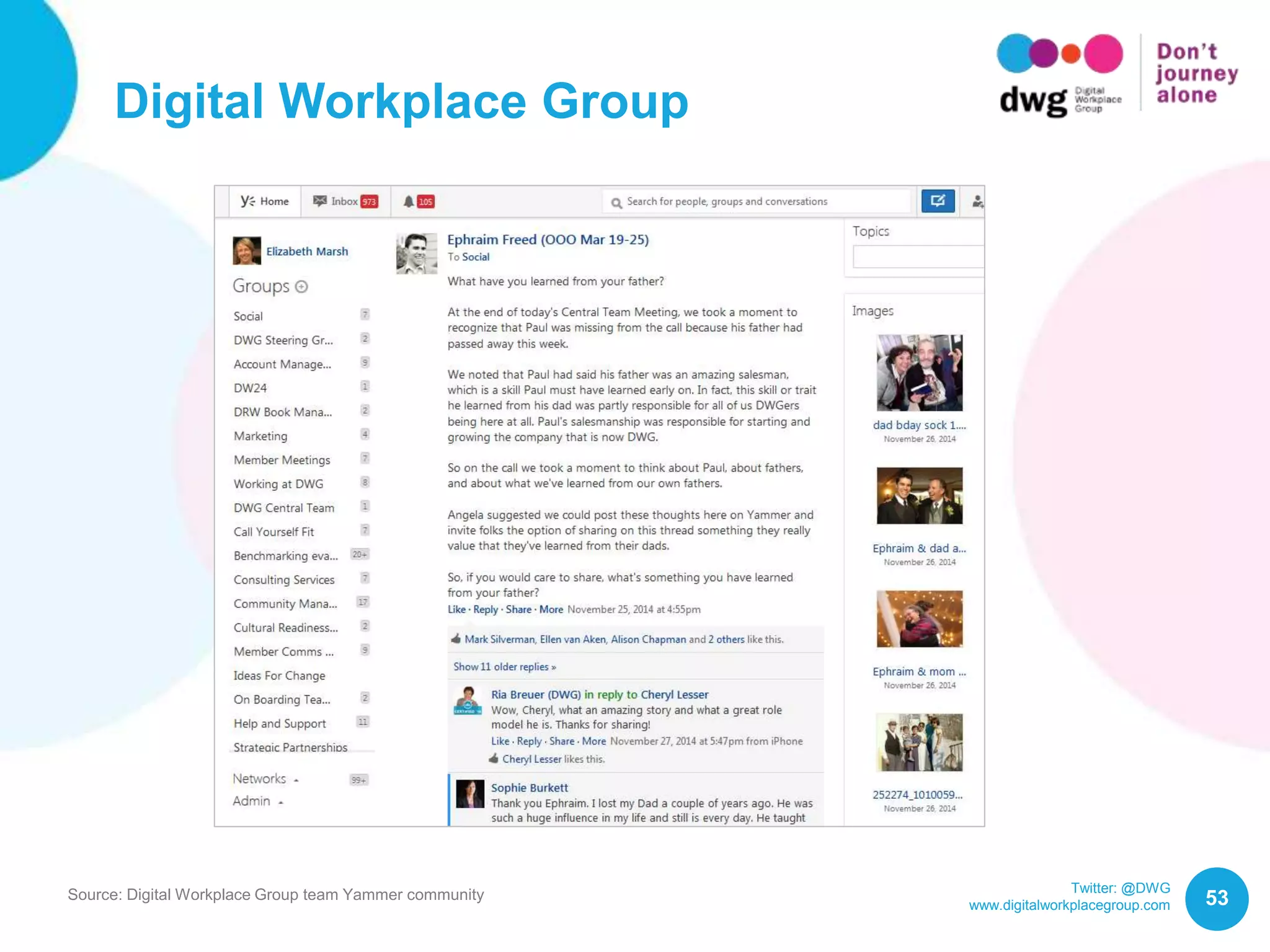Open Member Comms group
Image resolution: width=1270 pixels, height=952 pixels.
pos(283,652)
